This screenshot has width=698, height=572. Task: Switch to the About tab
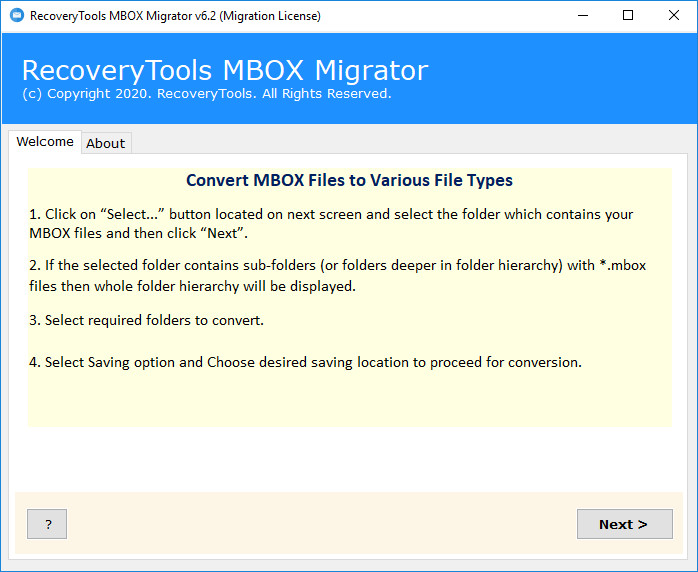(106, 143)
